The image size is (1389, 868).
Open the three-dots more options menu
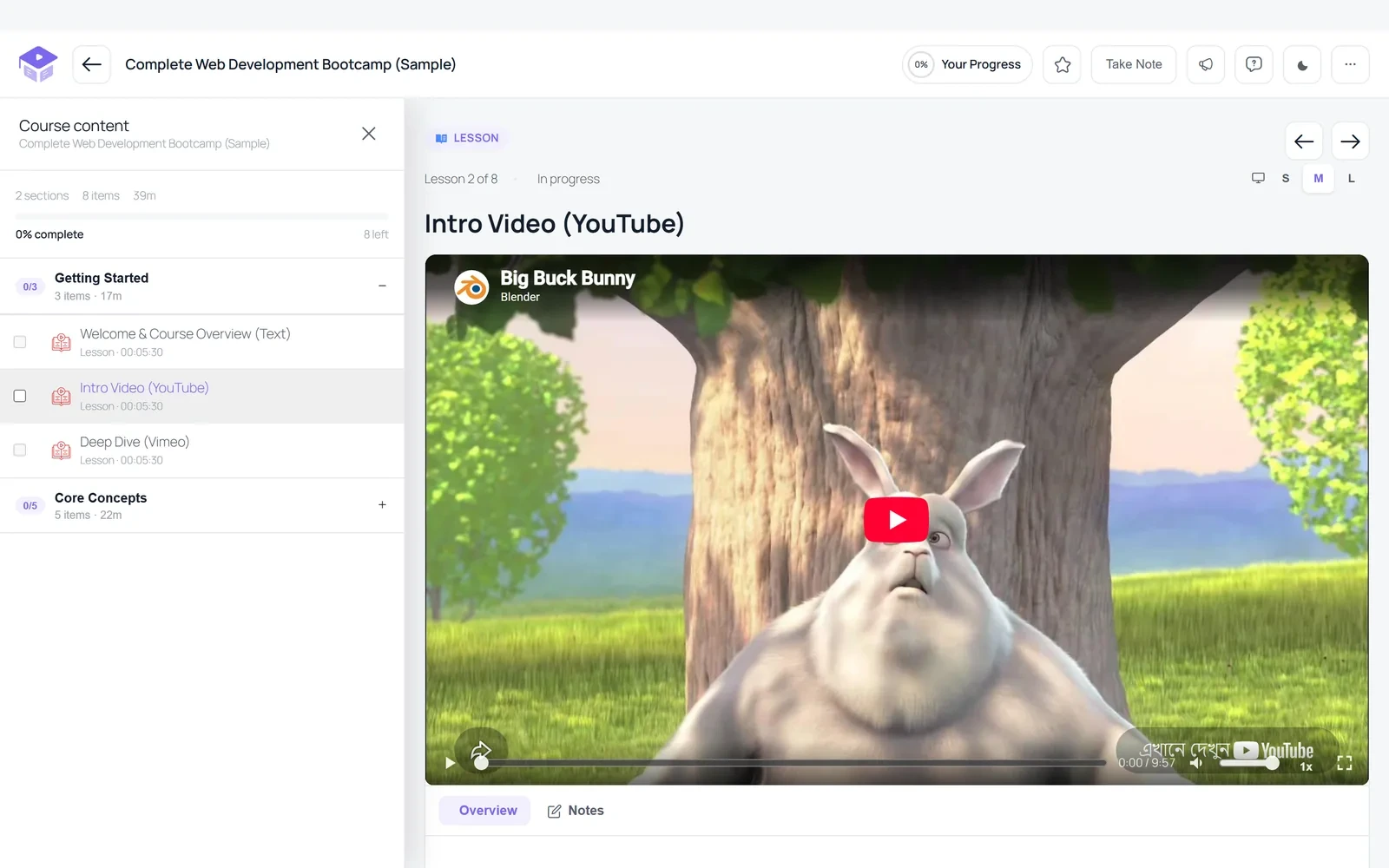[1350, 64]
